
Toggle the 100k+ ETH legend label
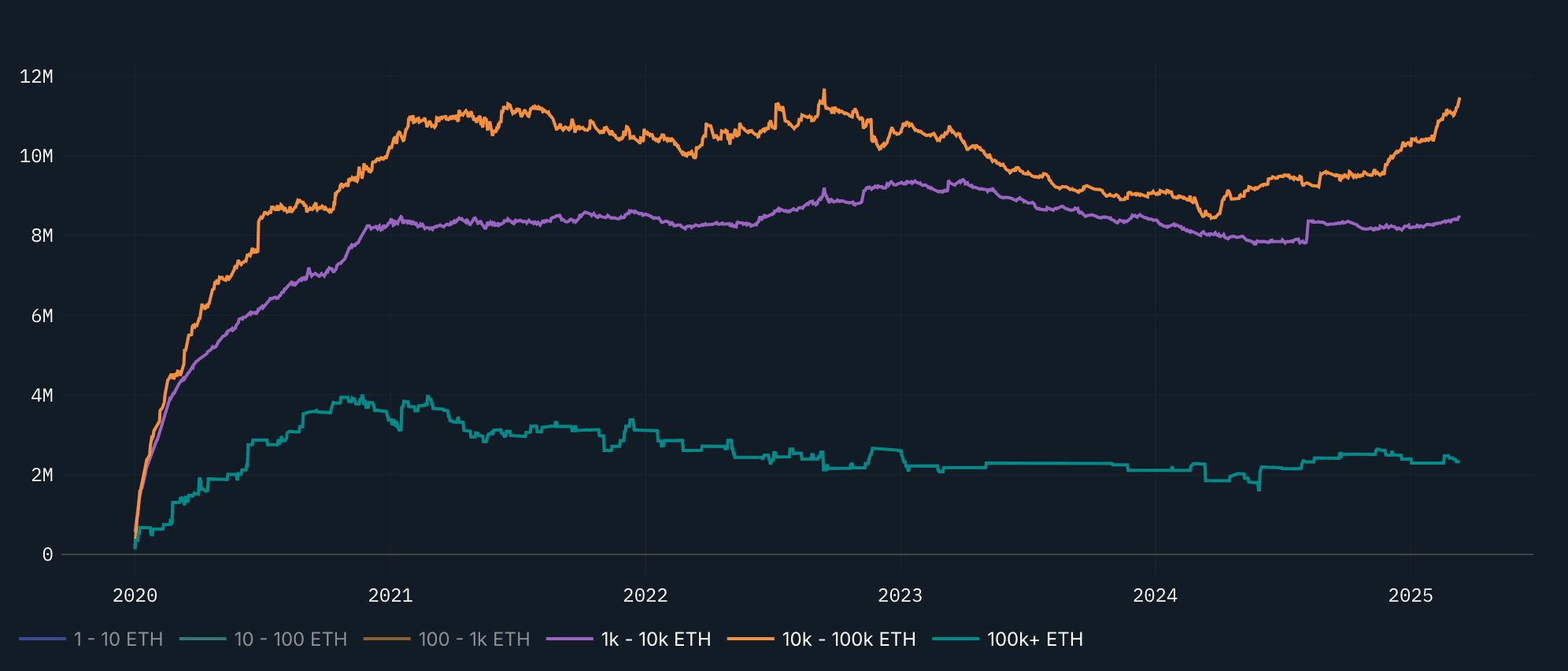click(x=1035, y=639)
